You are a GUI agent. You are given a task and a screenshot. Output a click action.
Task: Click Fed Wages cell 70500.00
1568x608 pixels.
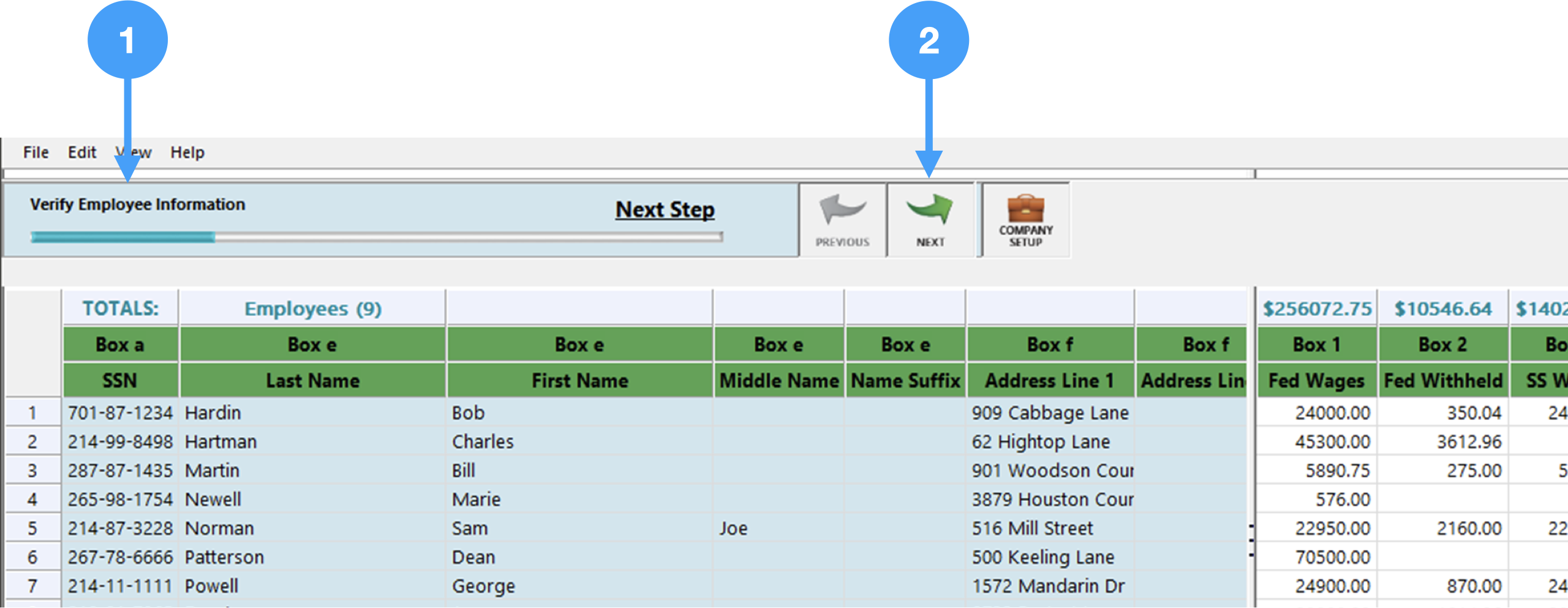1332,557
